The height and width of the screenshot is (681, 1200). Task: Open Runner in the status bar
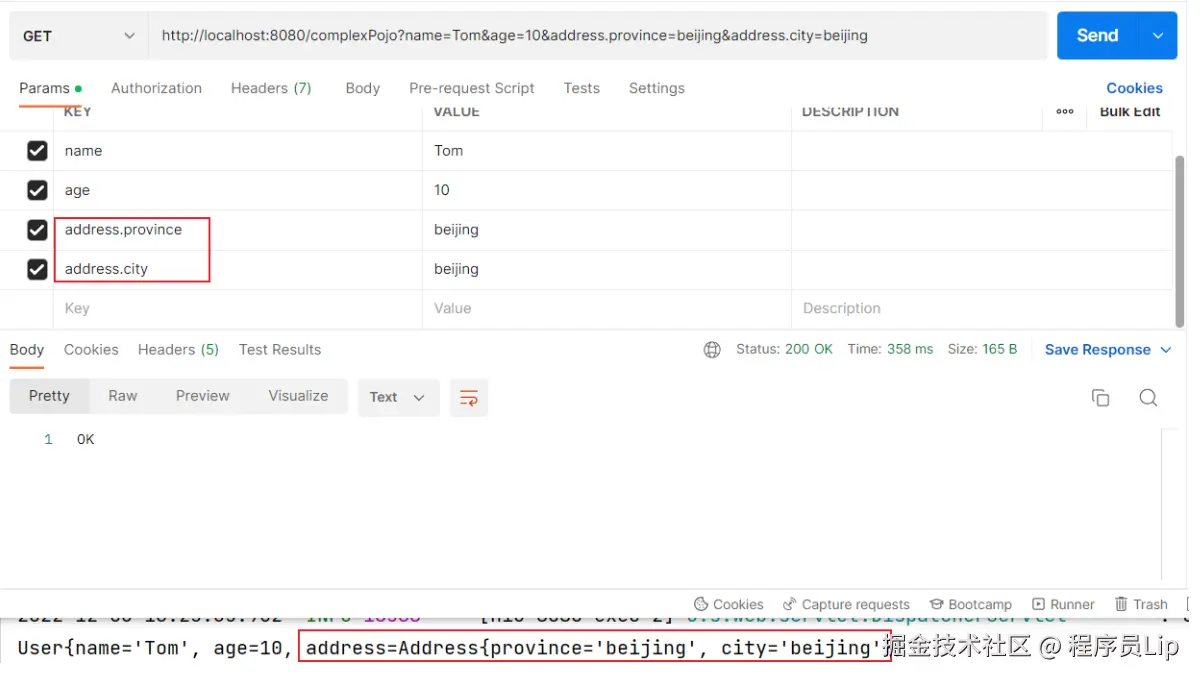click(x=1064, y=604)
